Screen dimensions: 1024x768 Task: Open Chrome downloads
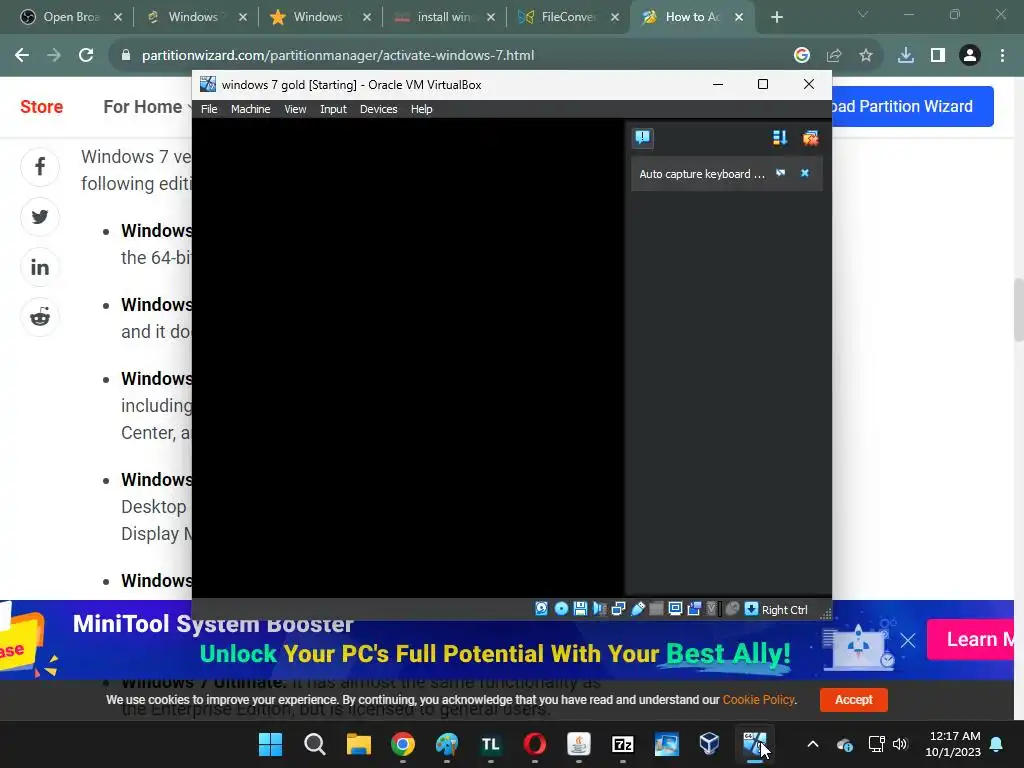click(906, 56)
